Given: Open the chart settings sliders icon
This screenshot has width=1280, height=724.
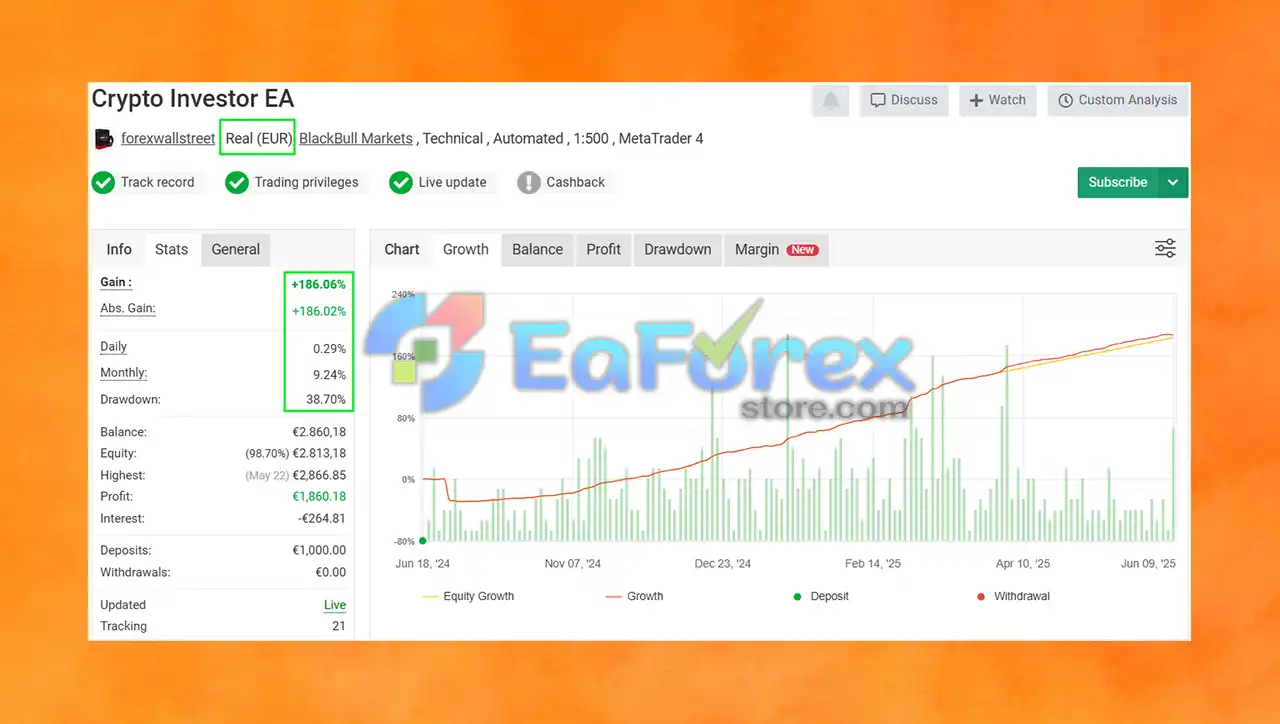Looking at the screenshot, I should [x=1165, y=249].
